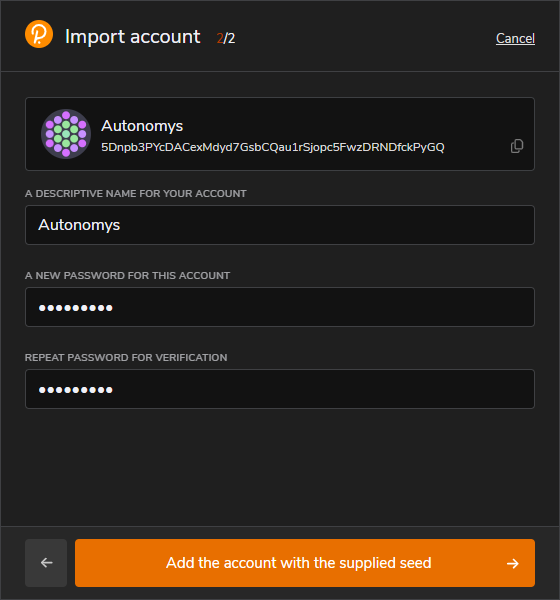The image size is (560, 600).
Task: Click the masked dots in repeat password field
Action: coord(76,390)
